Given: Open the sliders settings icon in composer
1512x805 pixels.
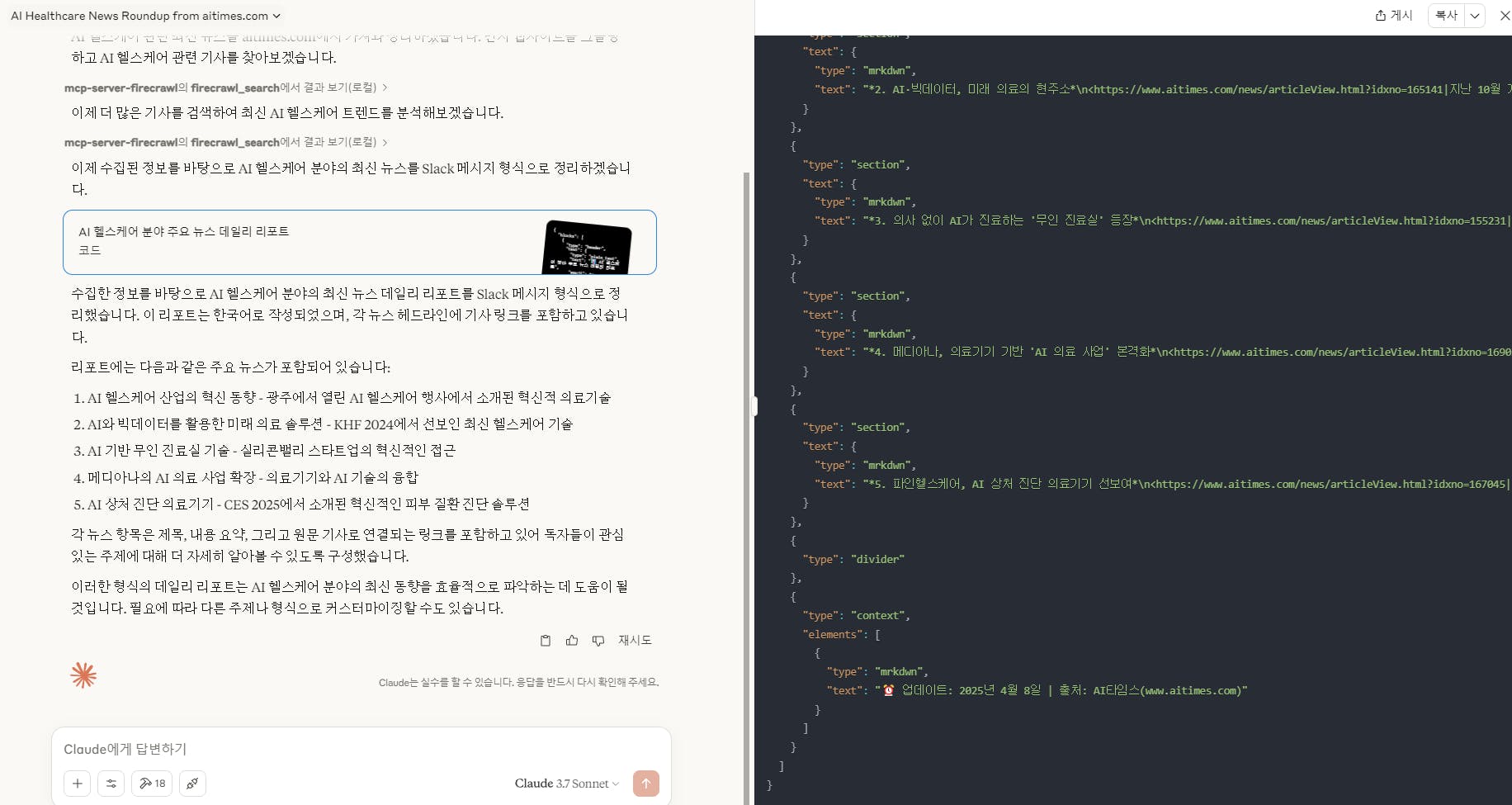Looking at the screenshot, I should pos(111,784).
